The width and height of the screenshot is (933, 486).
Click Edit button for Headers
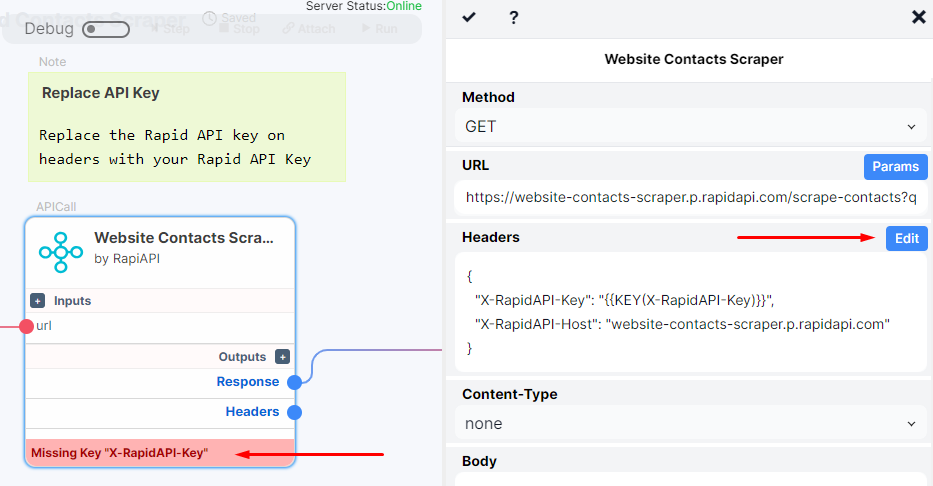point(906,239)
